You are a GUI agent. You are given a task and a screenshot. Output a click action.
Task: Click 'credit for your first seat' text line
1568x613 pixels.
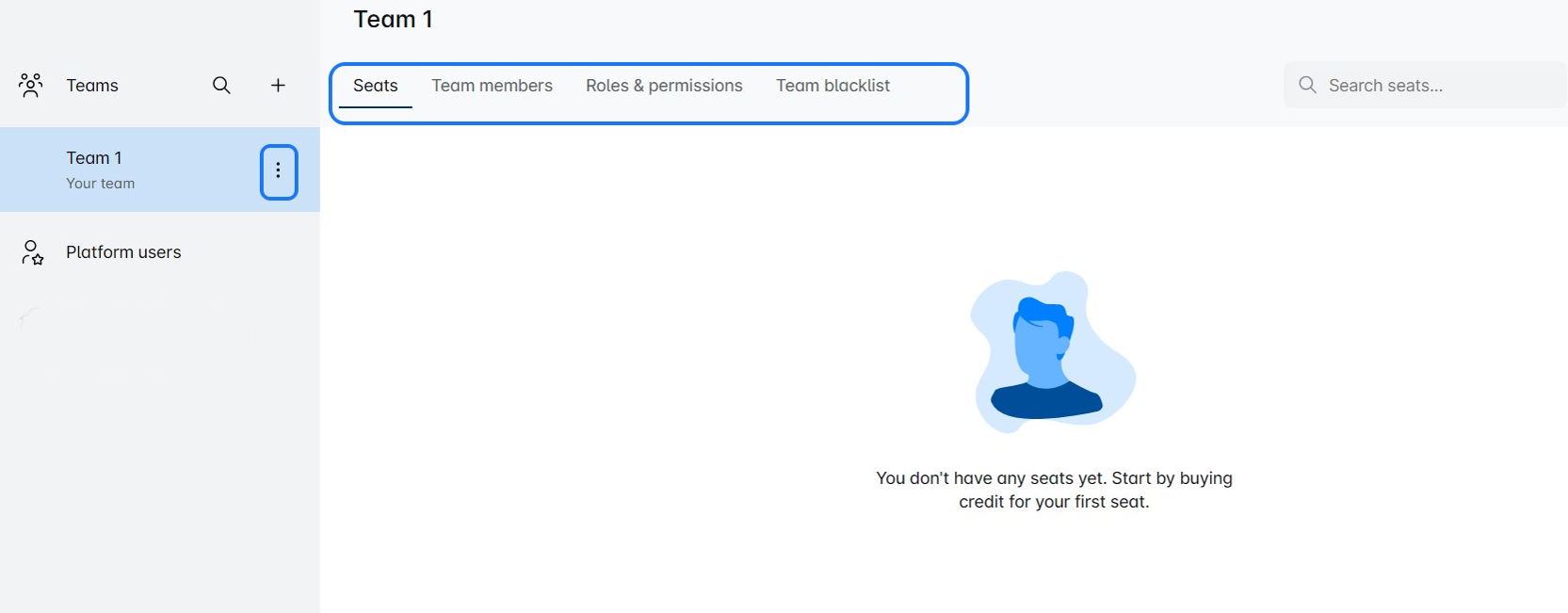[x=1054, y=502]
